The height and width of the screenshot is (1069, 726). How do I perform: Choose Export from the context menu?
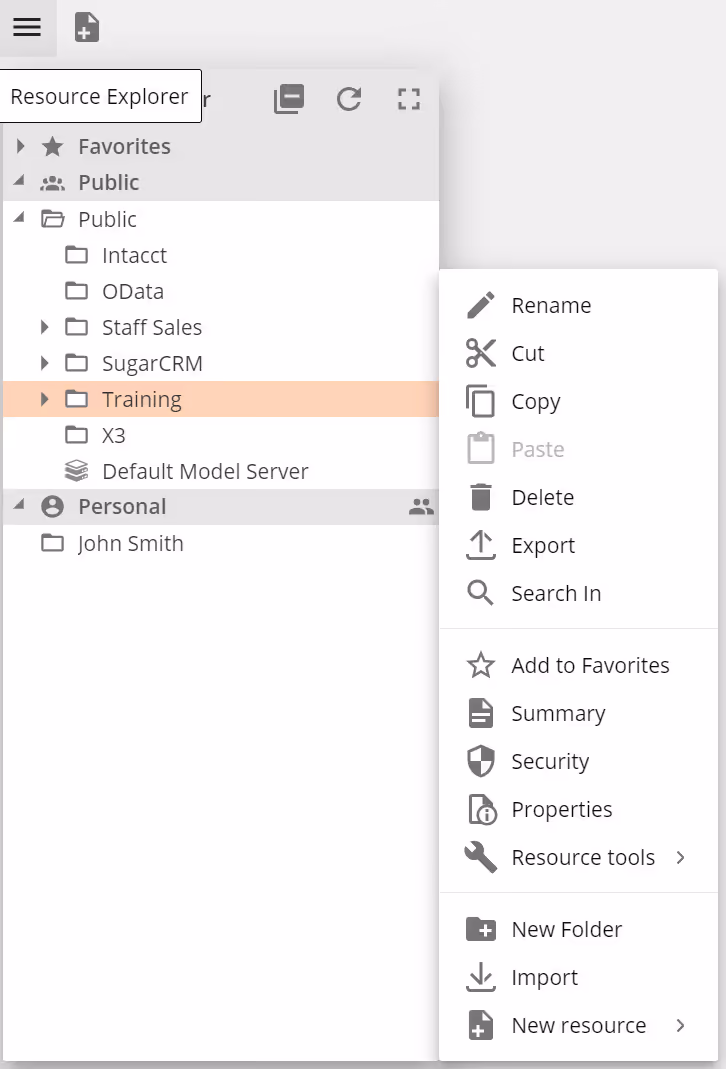pos(543,545)
